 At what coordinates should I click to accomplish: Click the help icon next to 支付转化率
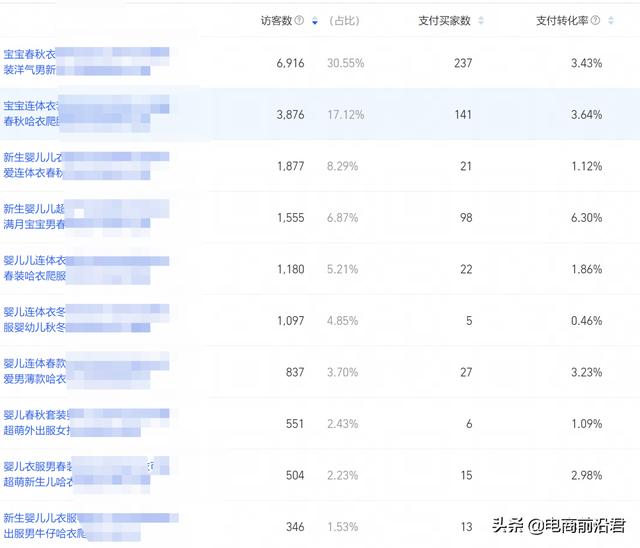(596, 20)
